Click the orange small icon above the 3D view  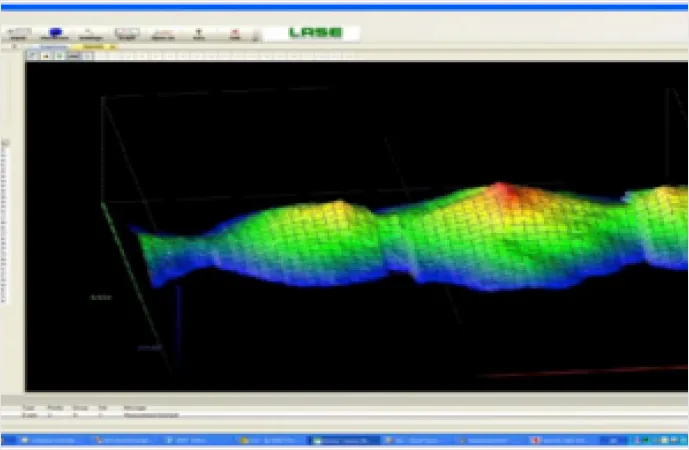click(x=46, y=56)
